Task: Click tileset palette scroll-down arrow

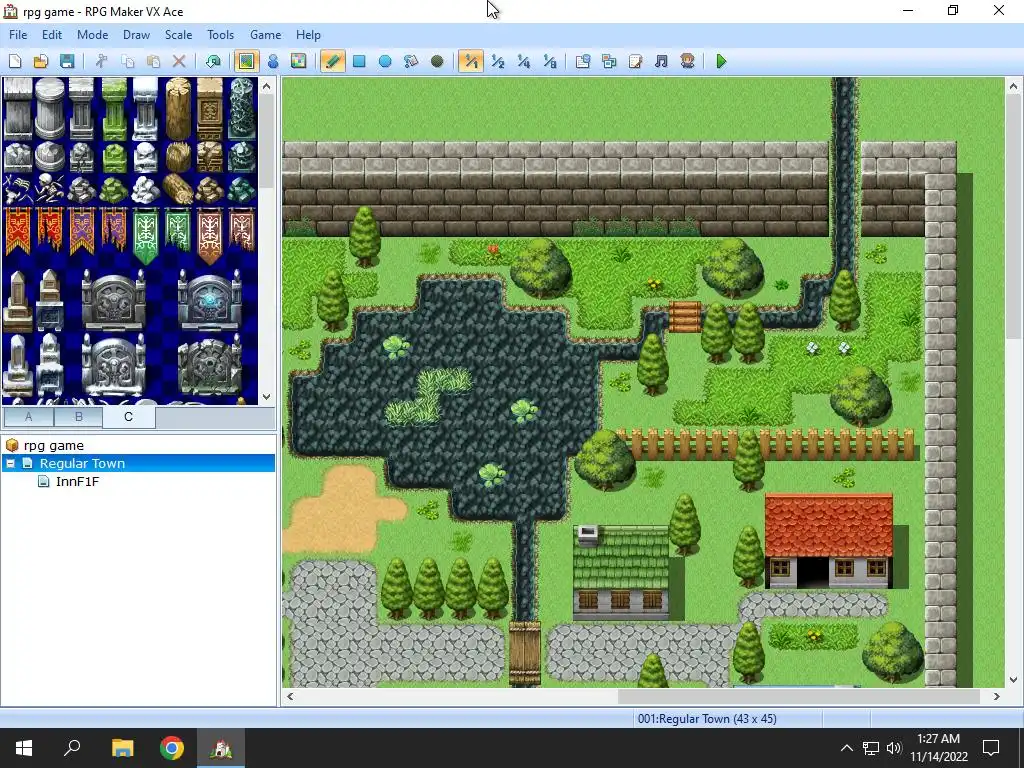Action: pos(266,396)
